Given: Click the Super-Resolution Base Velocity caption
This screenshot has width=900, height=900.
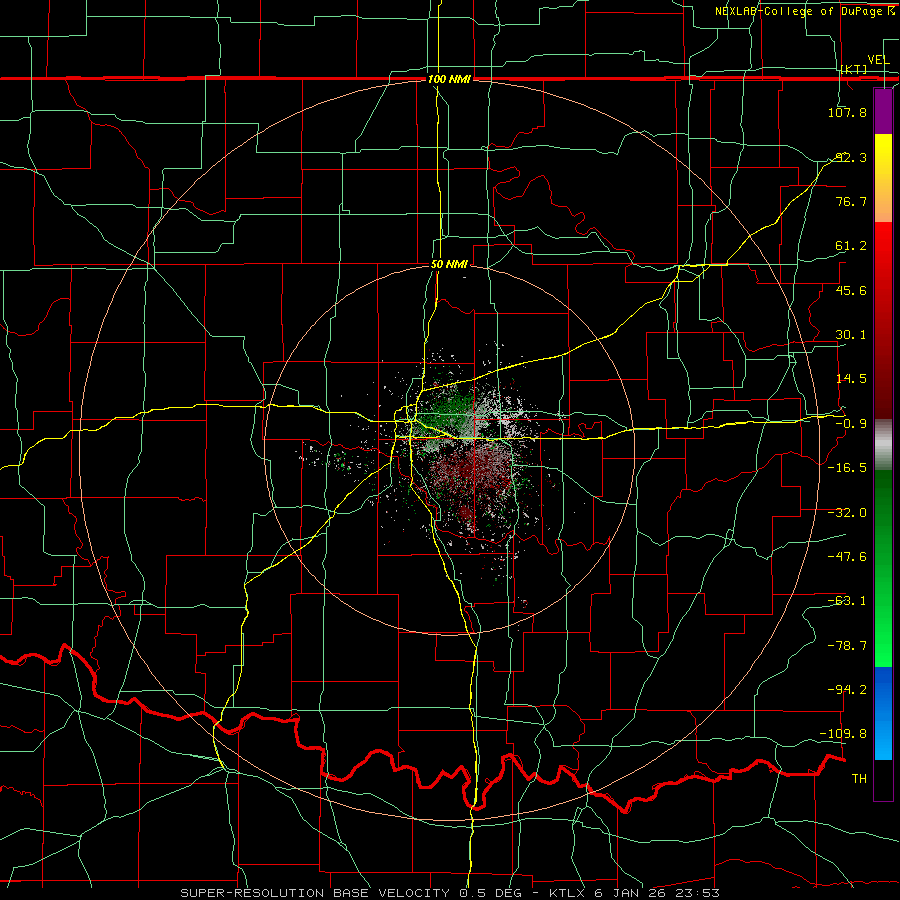Looking at the screenshot, I should (x=449, y=893).
